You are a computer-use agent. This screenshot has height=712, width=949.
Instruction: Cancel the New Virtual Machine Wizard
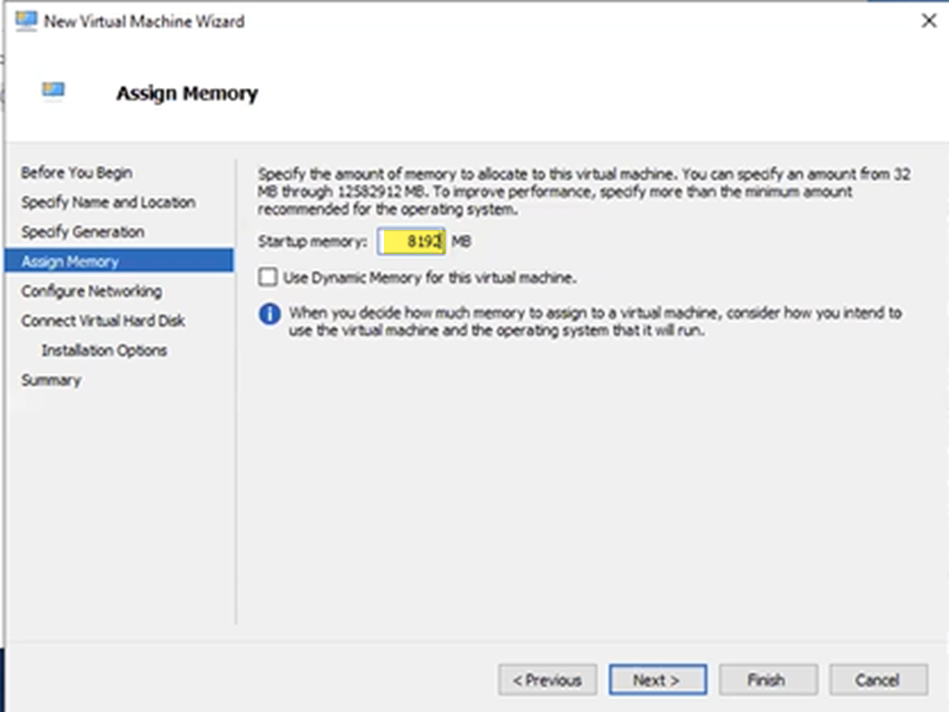pyautogui.click(x=878, y=679)
